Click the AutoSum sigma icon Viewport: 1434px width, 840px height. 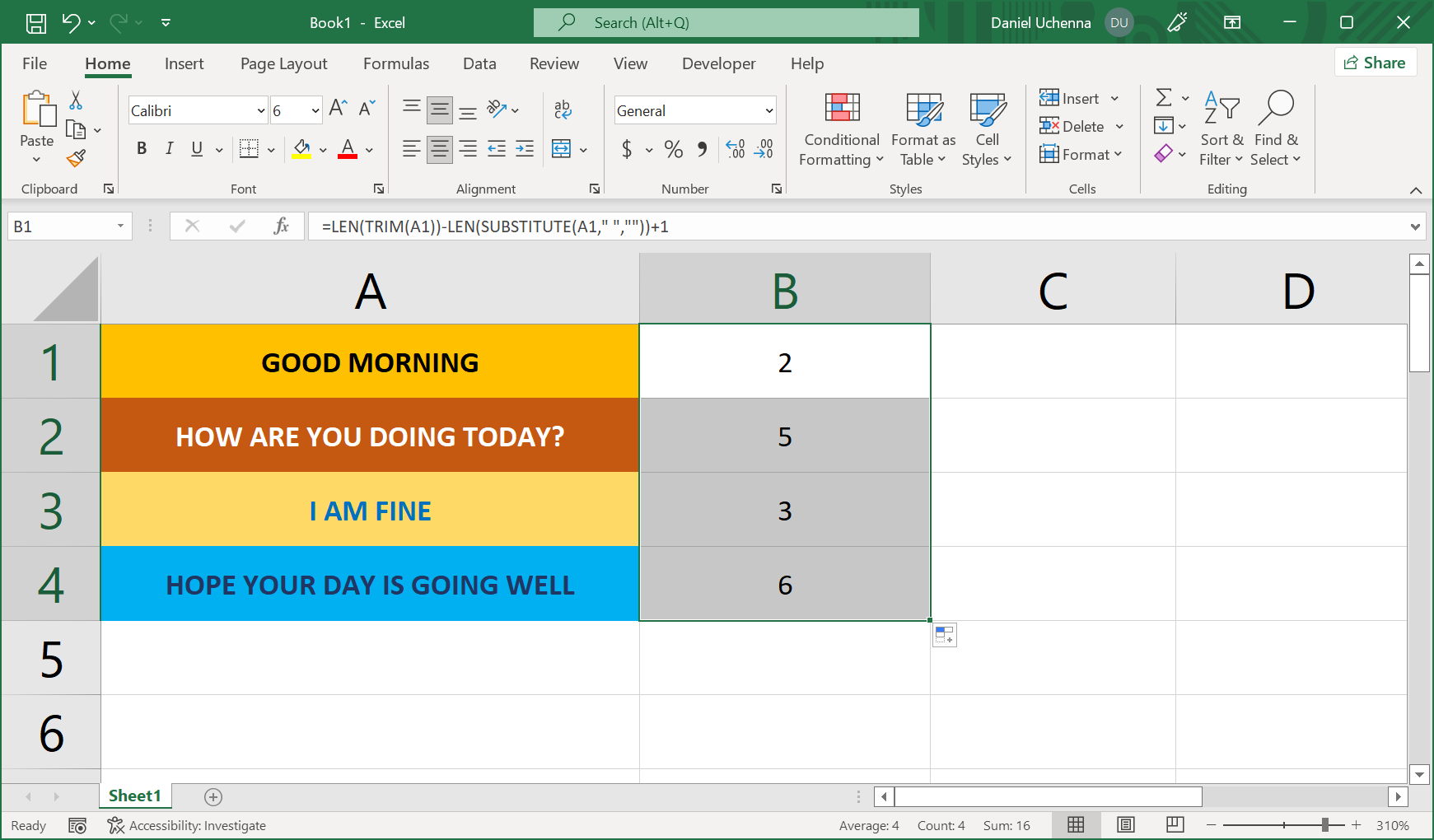(1164, 98)
